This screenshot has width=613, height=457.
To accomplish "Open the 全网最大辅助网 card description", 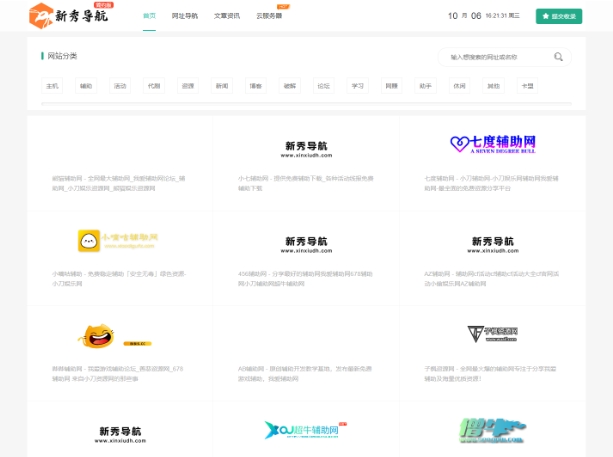I will [x=118, y=183].
